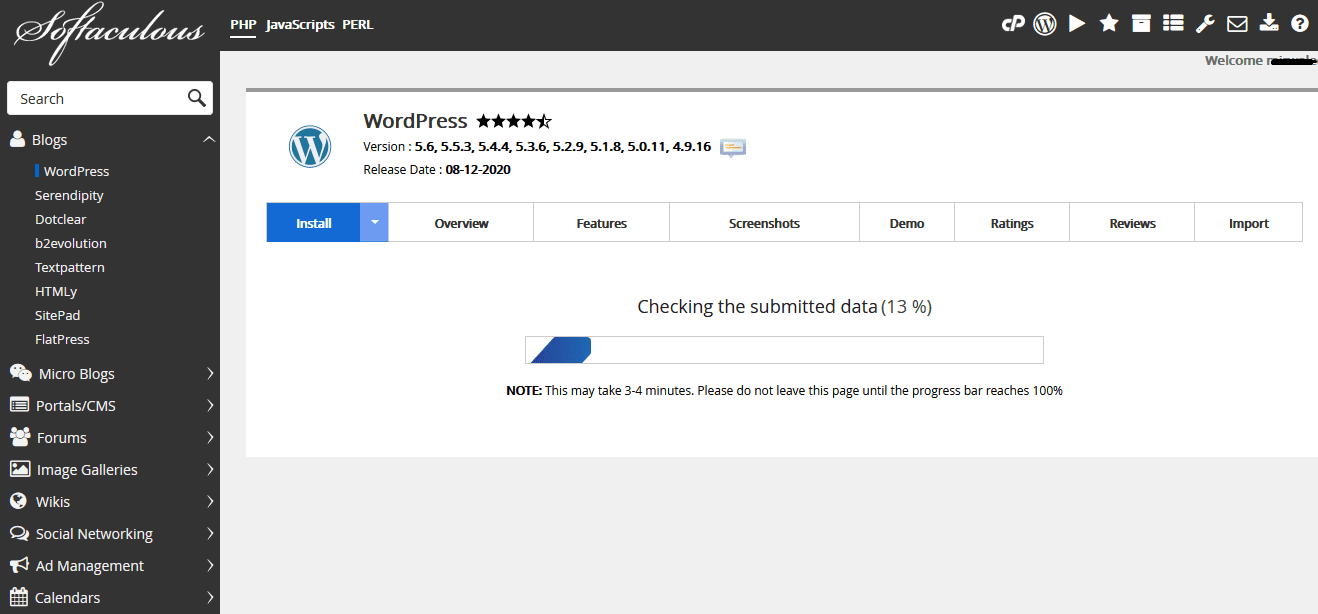Open the star ratings icon in top bar
This screenshot has width=1318, height=614.
click(x=1109, y=23)
